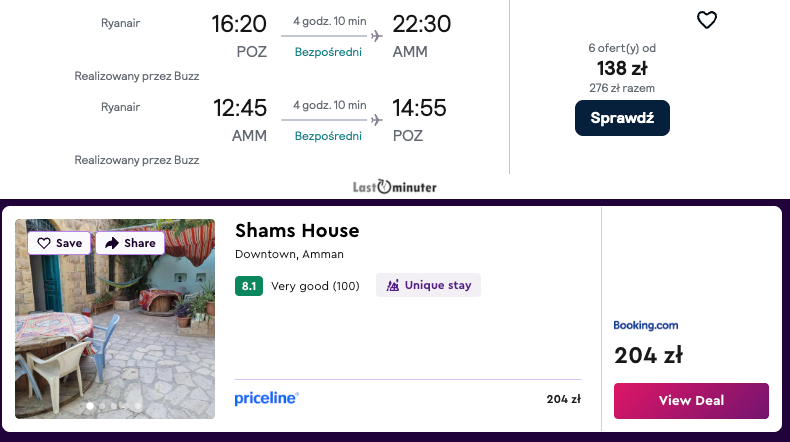Image resolution: width=790 pixels, height=442 pixels.
Task: Select the Booking.com logo
Action: 646,325
